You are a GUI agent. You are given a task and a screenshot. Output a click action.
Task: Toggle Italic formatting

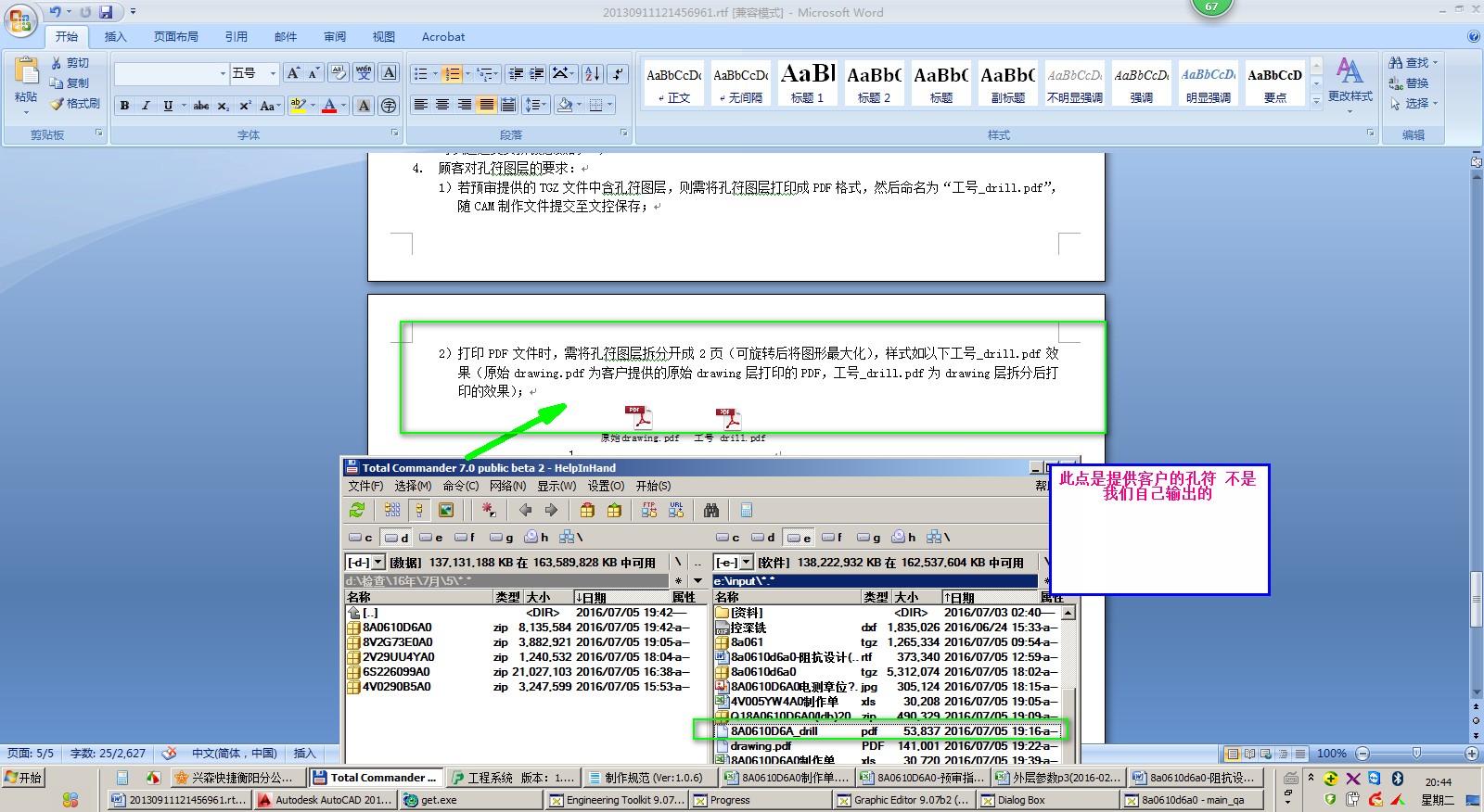[x=146, y=106]
